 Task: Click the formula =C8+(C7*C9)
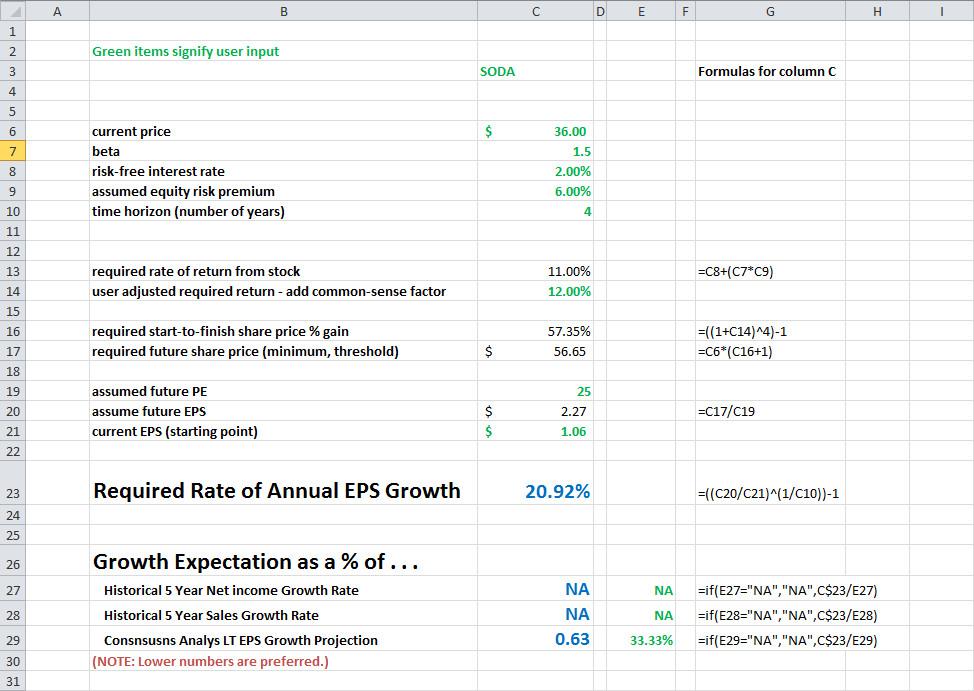735,271
